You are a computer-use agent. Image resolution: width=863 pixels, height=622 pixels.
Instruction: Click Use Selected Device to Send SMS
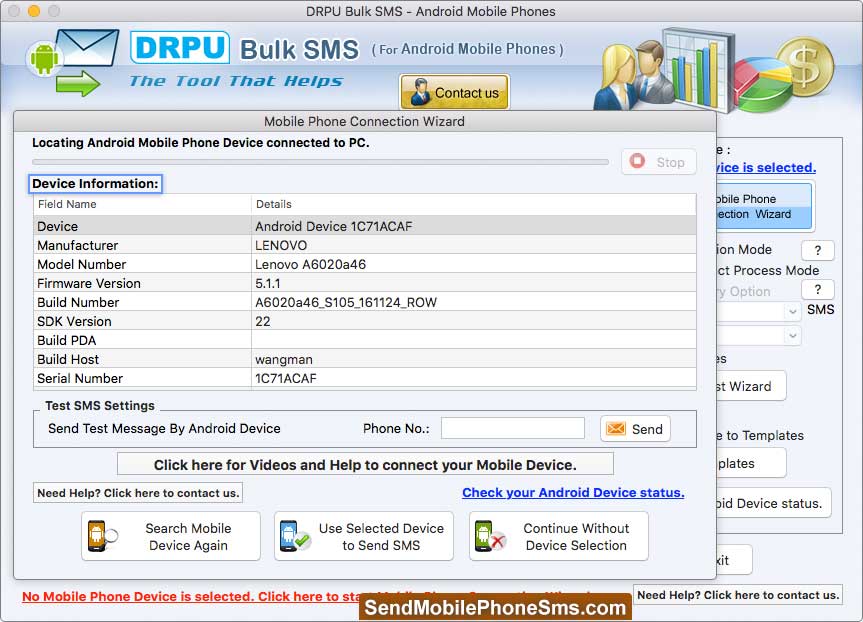pos(364,536)
